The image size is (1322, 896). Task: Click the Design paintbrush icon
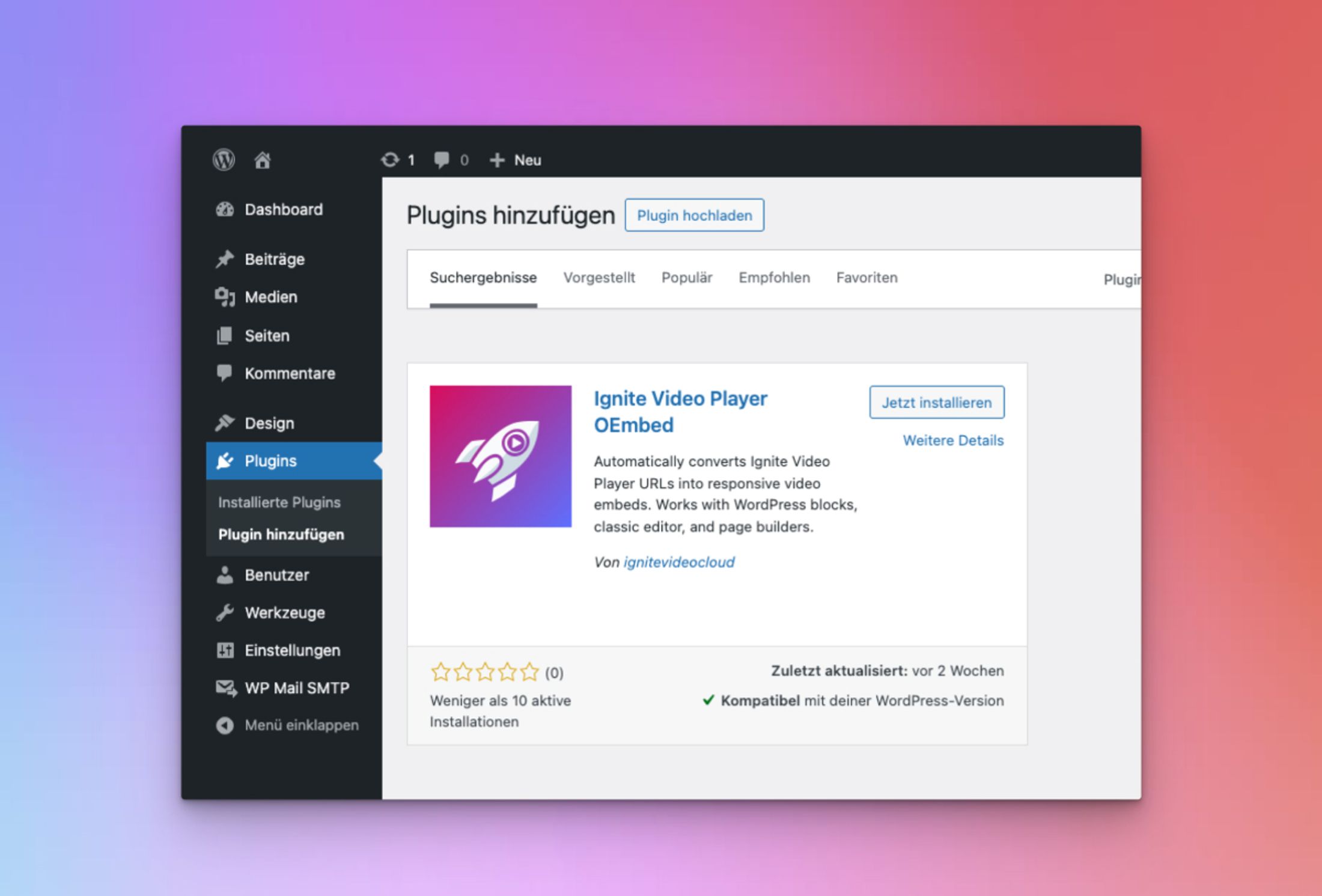pyautogui.click(x=225, y=422)
